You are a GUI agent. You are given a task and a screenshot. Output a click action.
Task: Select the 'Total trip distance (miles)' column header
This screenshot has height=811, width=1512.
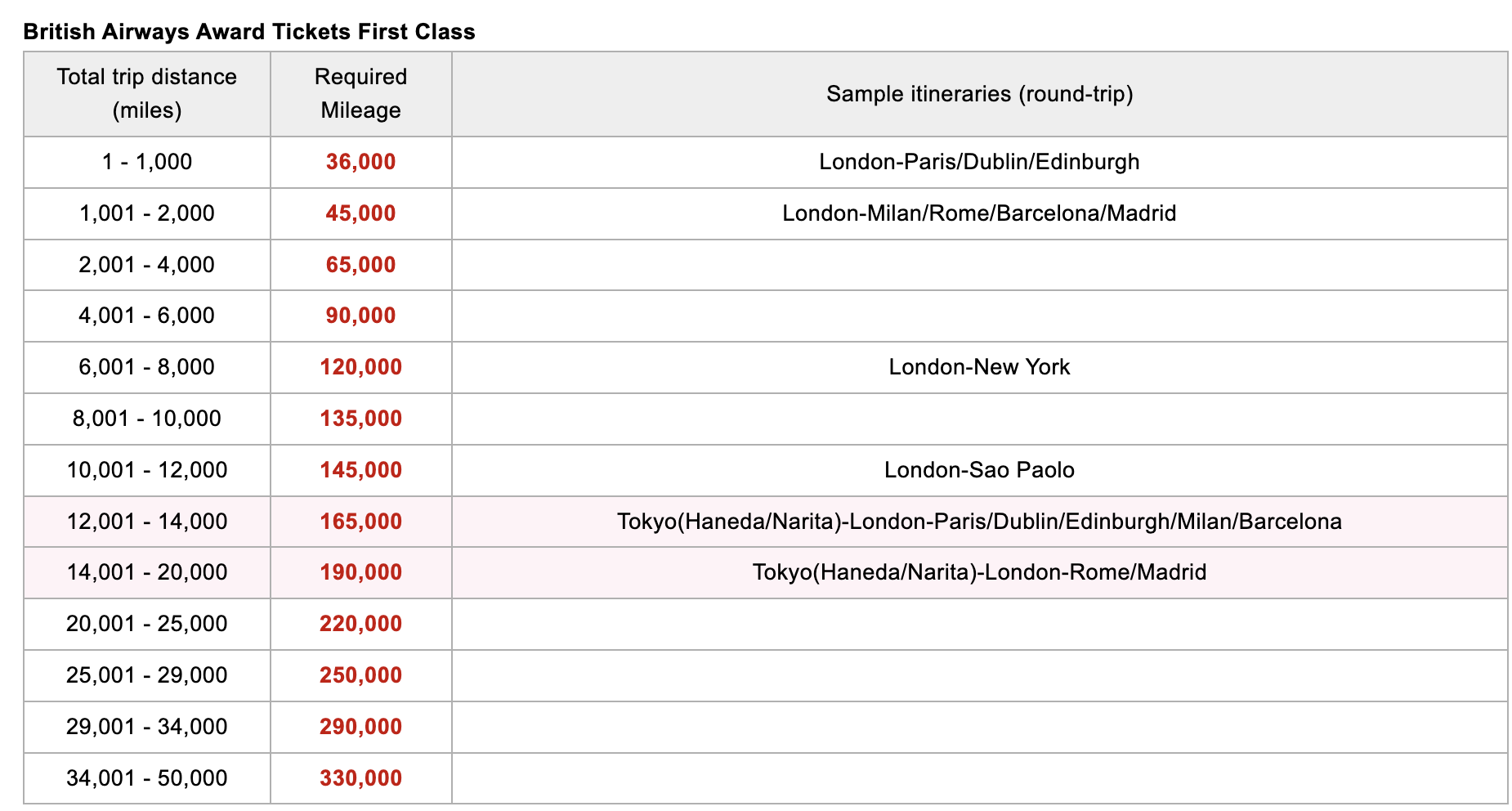click(147, 94)
